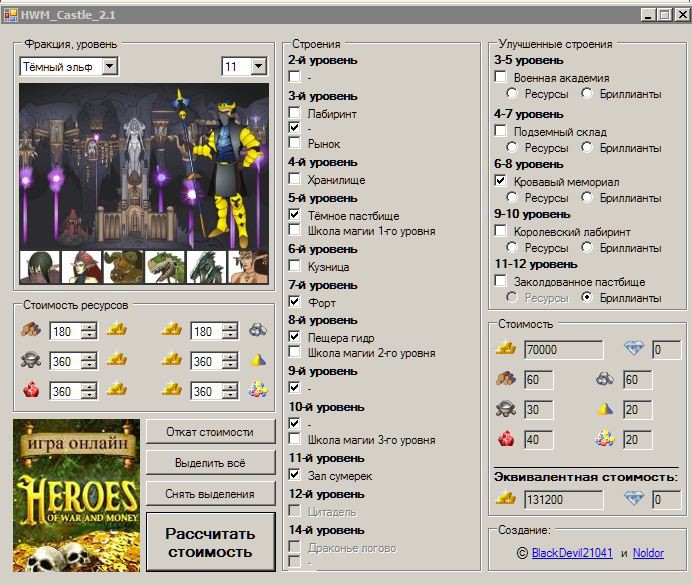The height and width of the screenshot is (585, 692).
Task: Click the sulfur resource icon in resource costs
Action: pos(258,360)
